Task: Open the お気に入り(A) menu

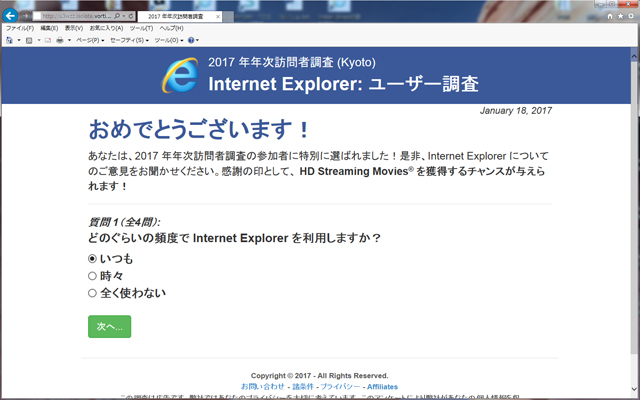Action: [106, 28]
